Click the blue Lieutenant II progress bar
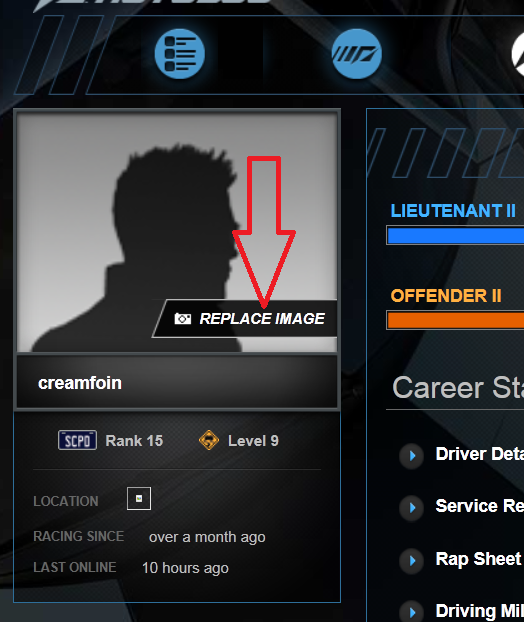Screen dimensions: 524x622 pyautogui.click(x=455, y=235)
